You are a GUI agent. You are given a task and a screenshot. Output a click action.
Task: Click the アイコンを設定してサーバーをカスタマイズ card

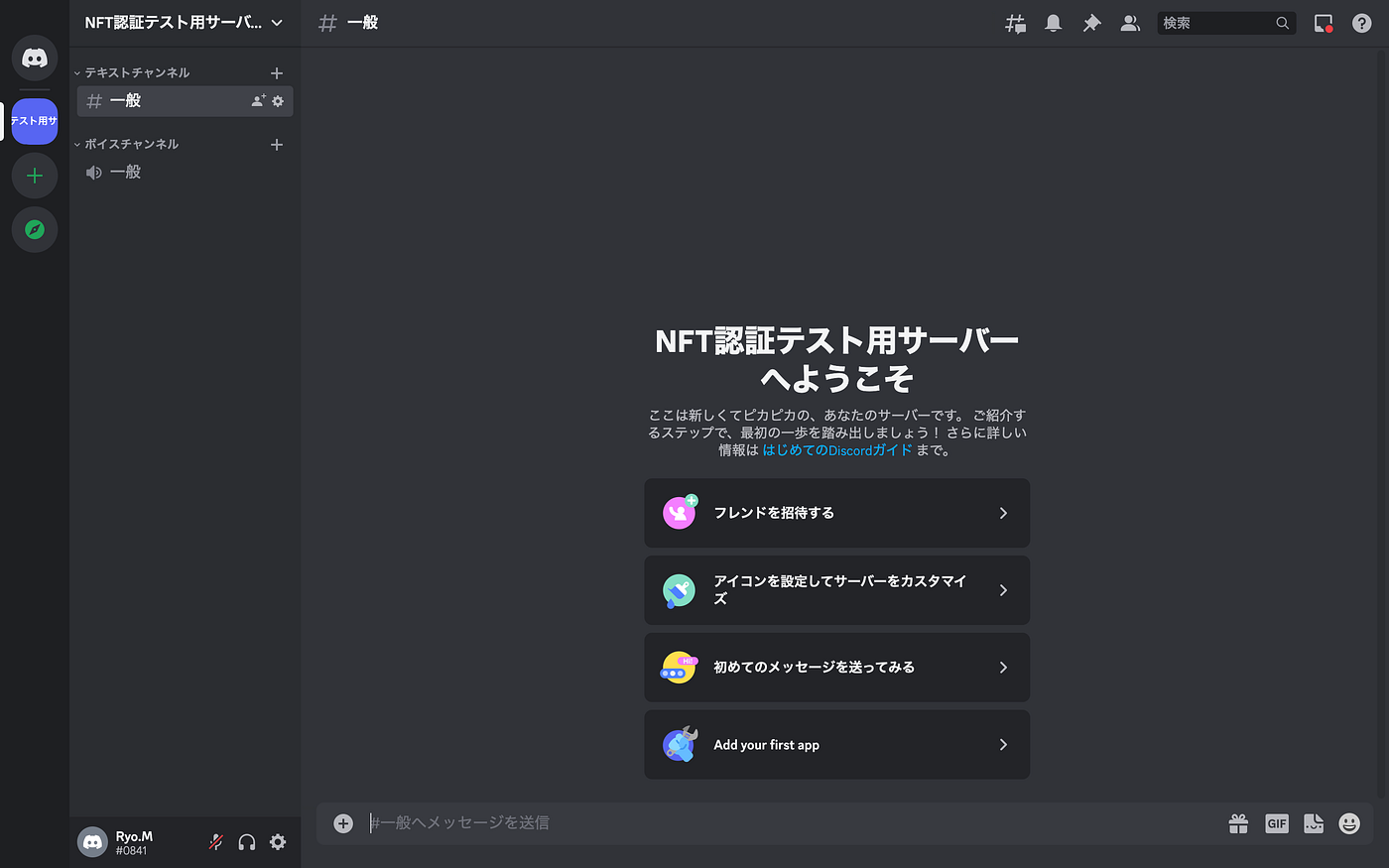[837, 590]
